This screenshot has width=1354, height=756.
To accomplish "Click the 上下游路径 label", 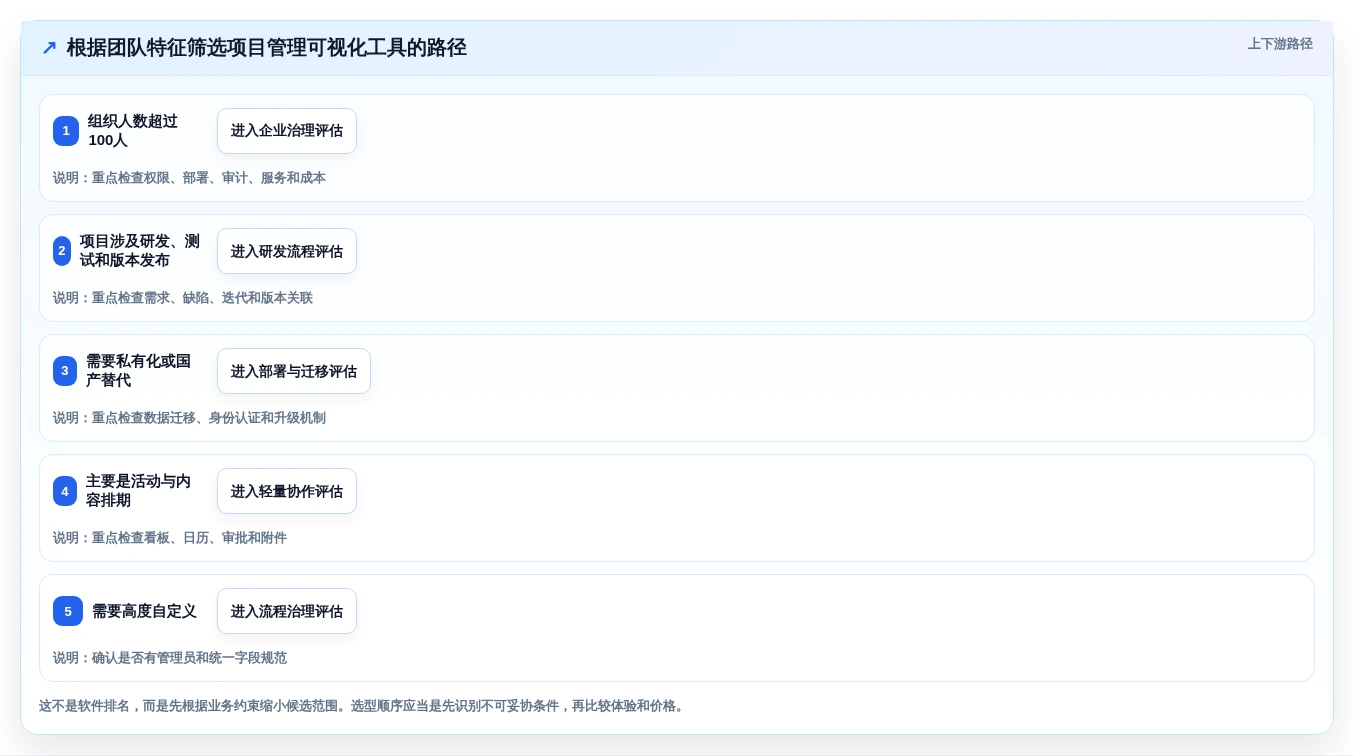I will [x=1280, y=44].
